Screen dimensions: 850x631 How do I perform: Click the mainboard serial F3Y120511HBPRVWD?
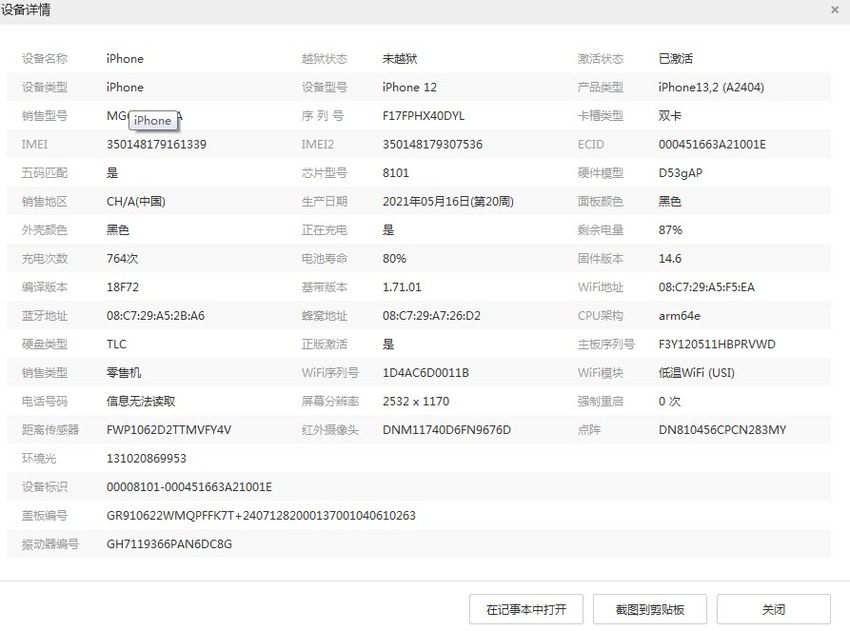coord(717,344)
